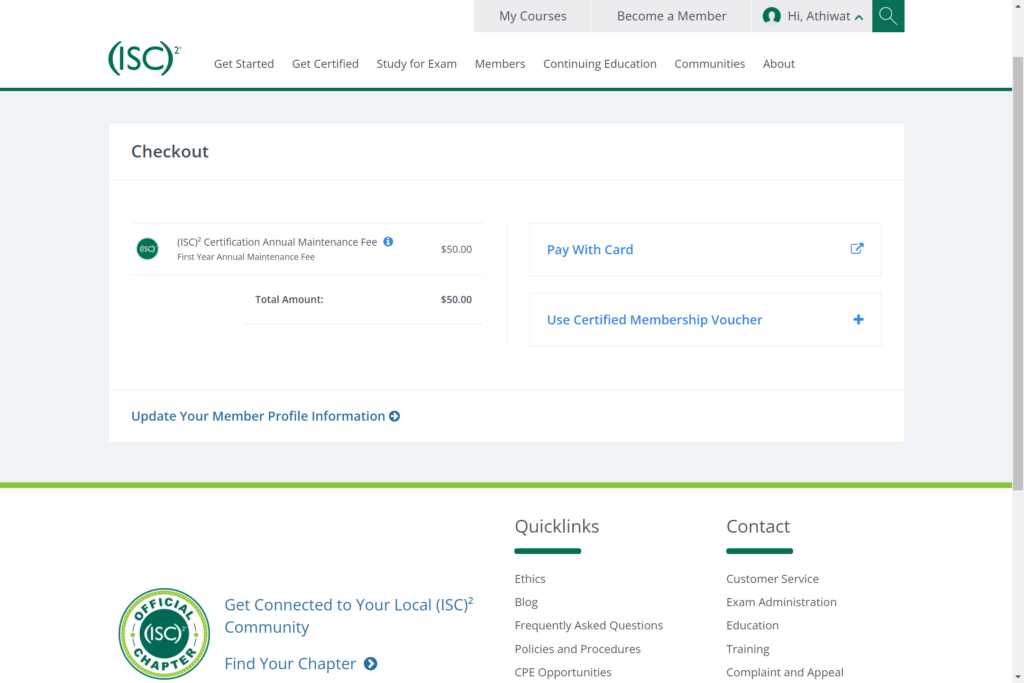
Task: Click the Official Chapter seal image
Action: pos(164,633)
